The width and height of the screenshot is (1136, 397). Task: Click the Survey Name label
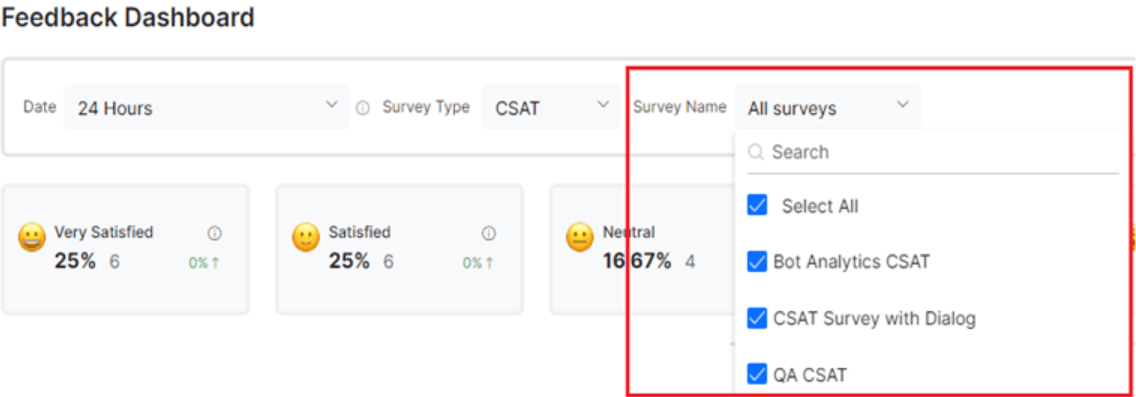pos(680,107)
